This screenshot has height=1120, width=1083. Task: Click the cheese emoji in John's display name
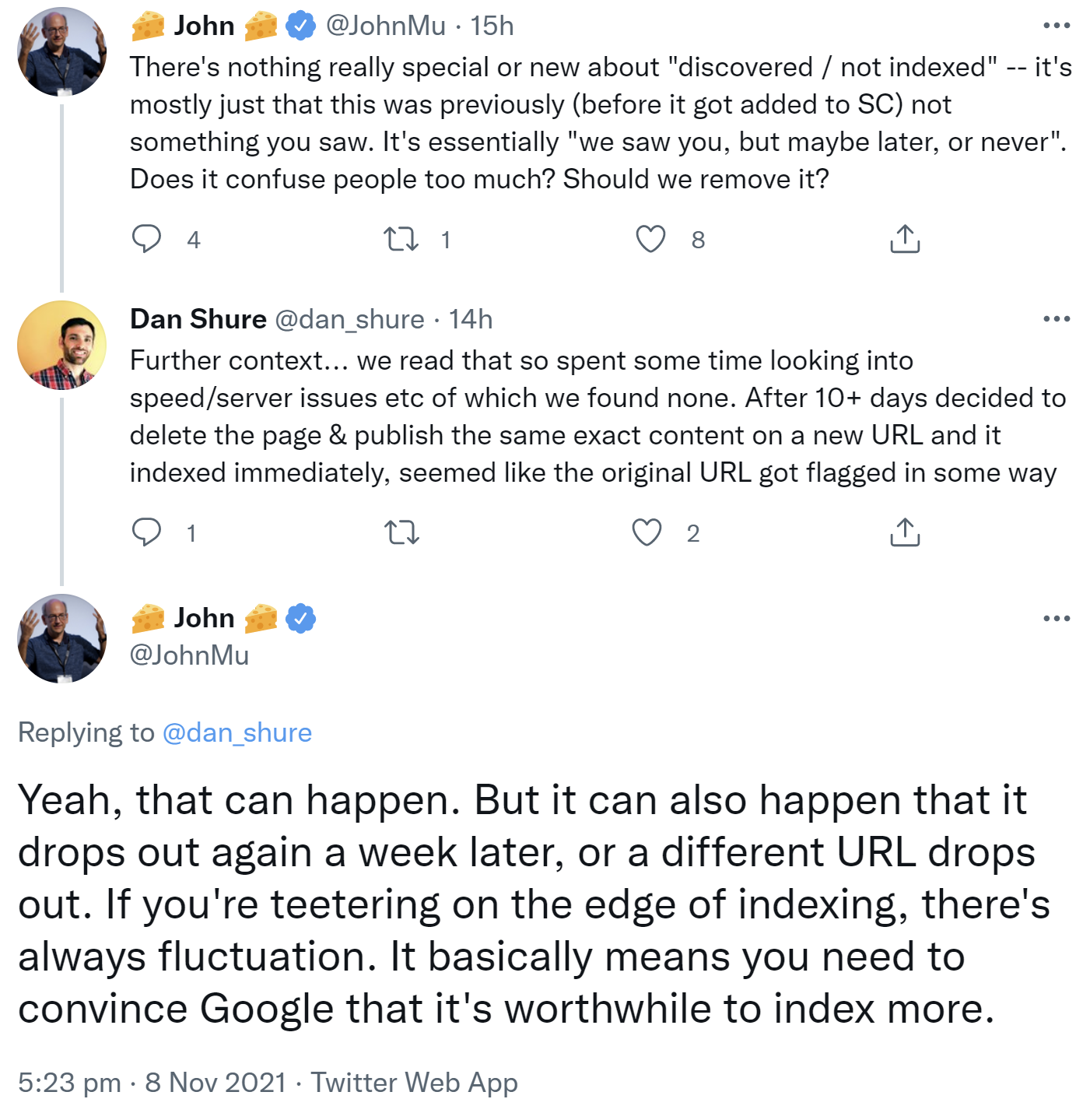(147, 24)
